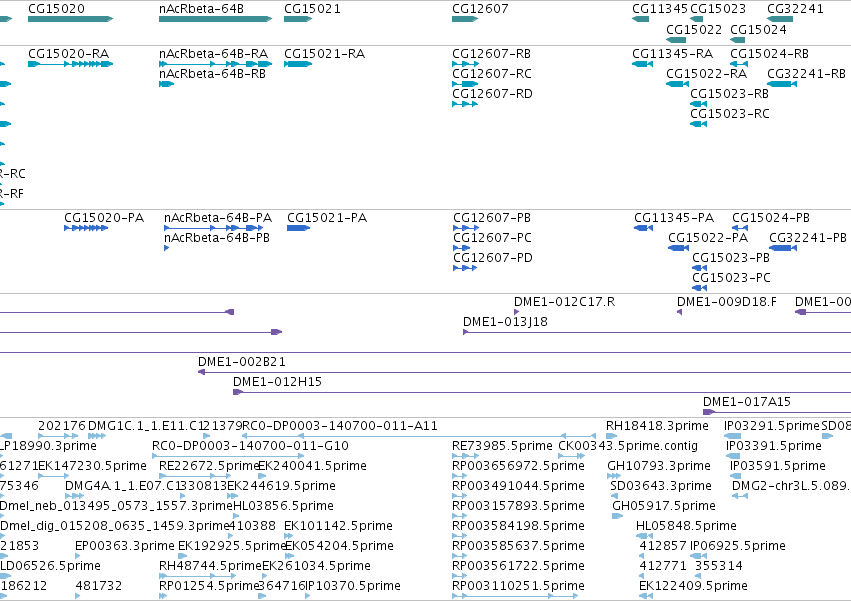Click EST RP003656972.5prime
The width and height of the screenshot is (851, 601).
459,477
